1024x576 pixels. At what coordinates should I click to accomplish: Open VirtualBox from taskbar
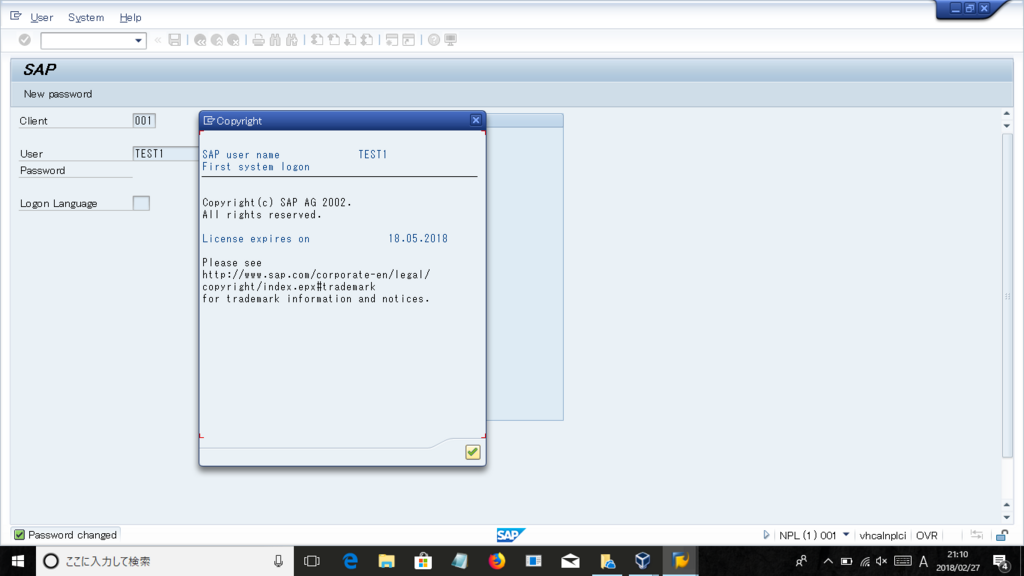[x=643, y=561]
